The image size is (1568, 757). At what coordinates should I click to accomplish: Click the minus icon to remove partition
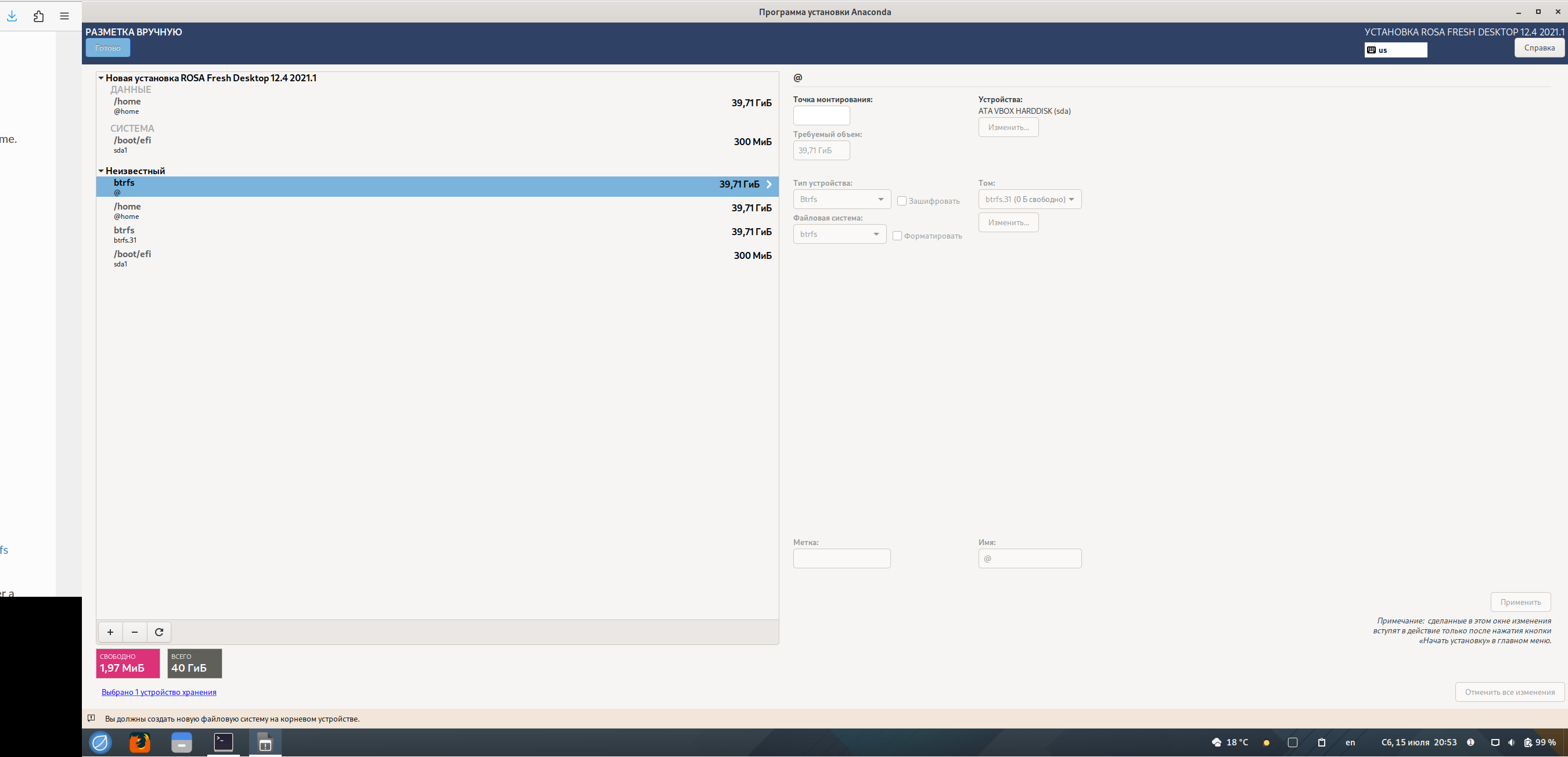click(x=135, y=632)
